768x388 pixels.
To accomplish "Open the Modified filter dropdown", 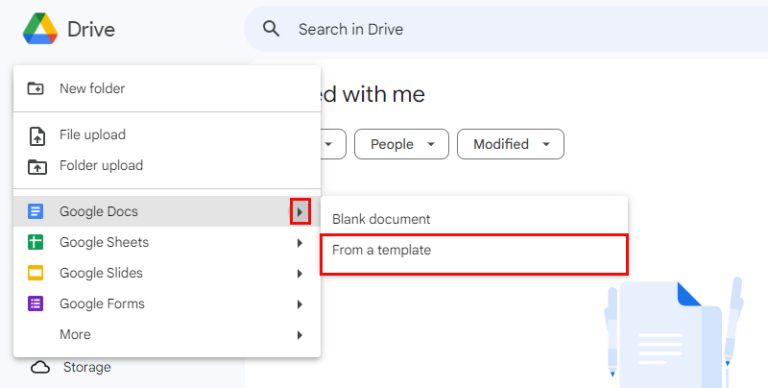I will [x=511, y=144].
